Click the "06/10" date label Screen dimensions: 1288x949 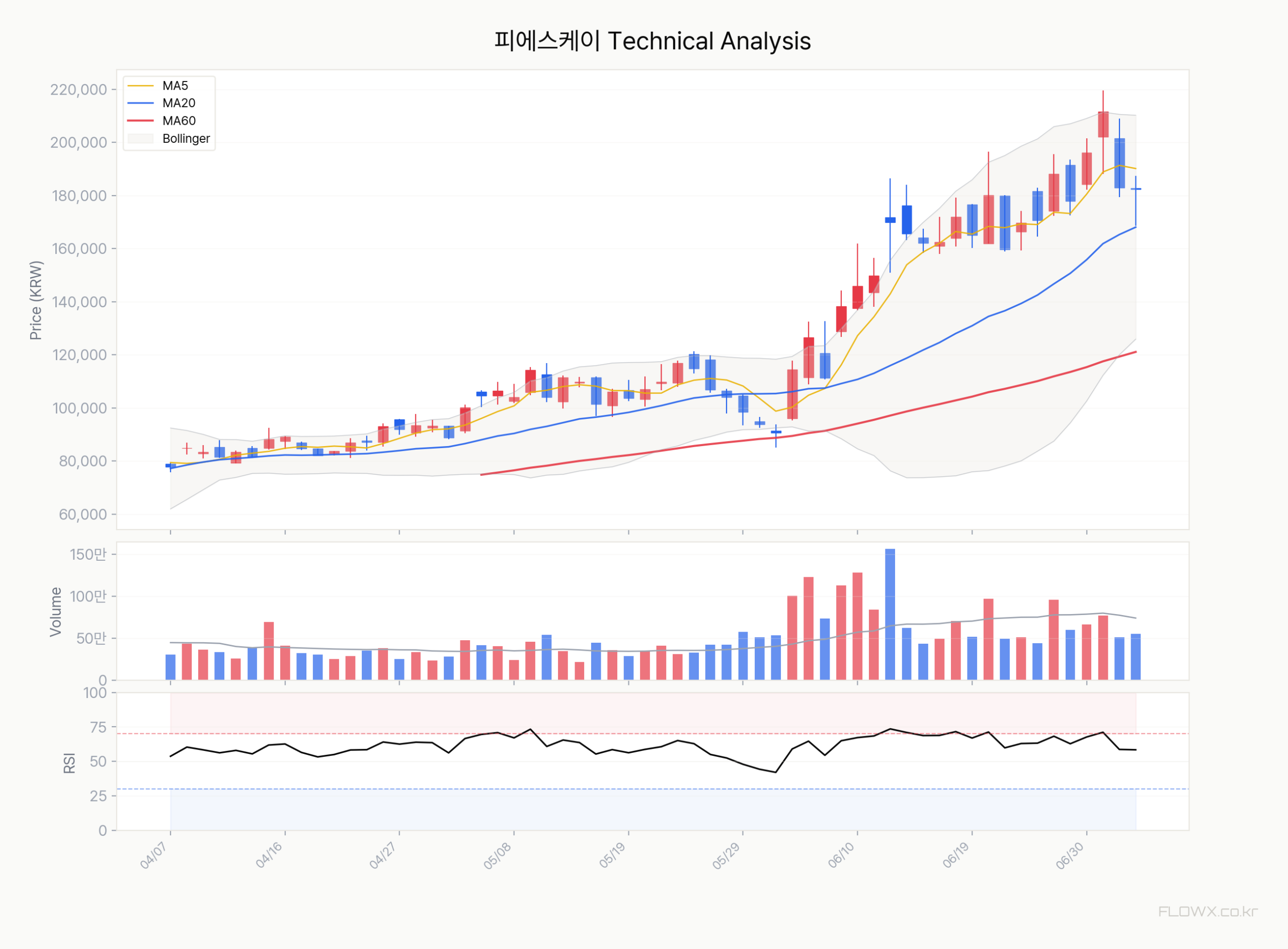tap(841, 855)
